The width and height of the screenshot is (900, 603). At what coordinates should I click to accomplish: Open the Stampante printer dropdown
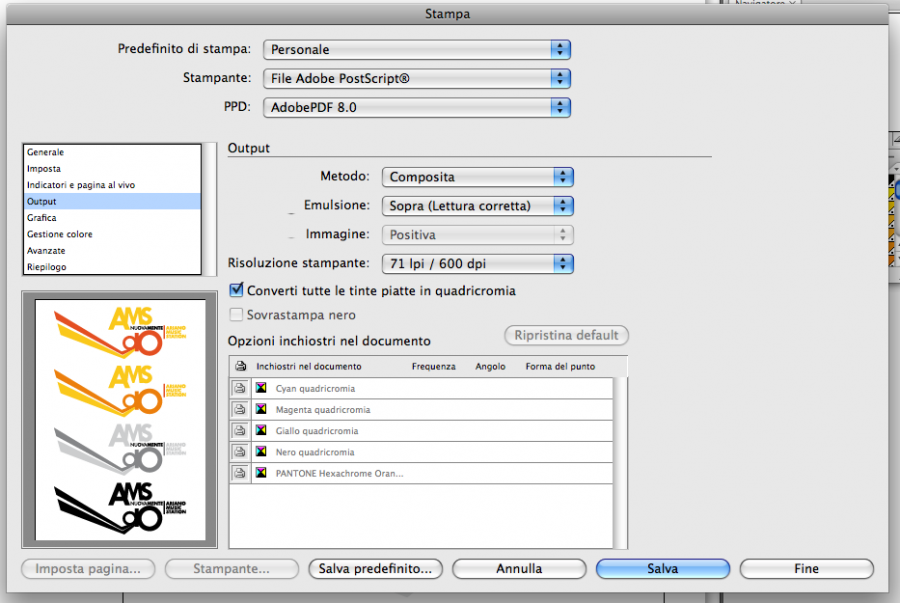tap(417, 78)
